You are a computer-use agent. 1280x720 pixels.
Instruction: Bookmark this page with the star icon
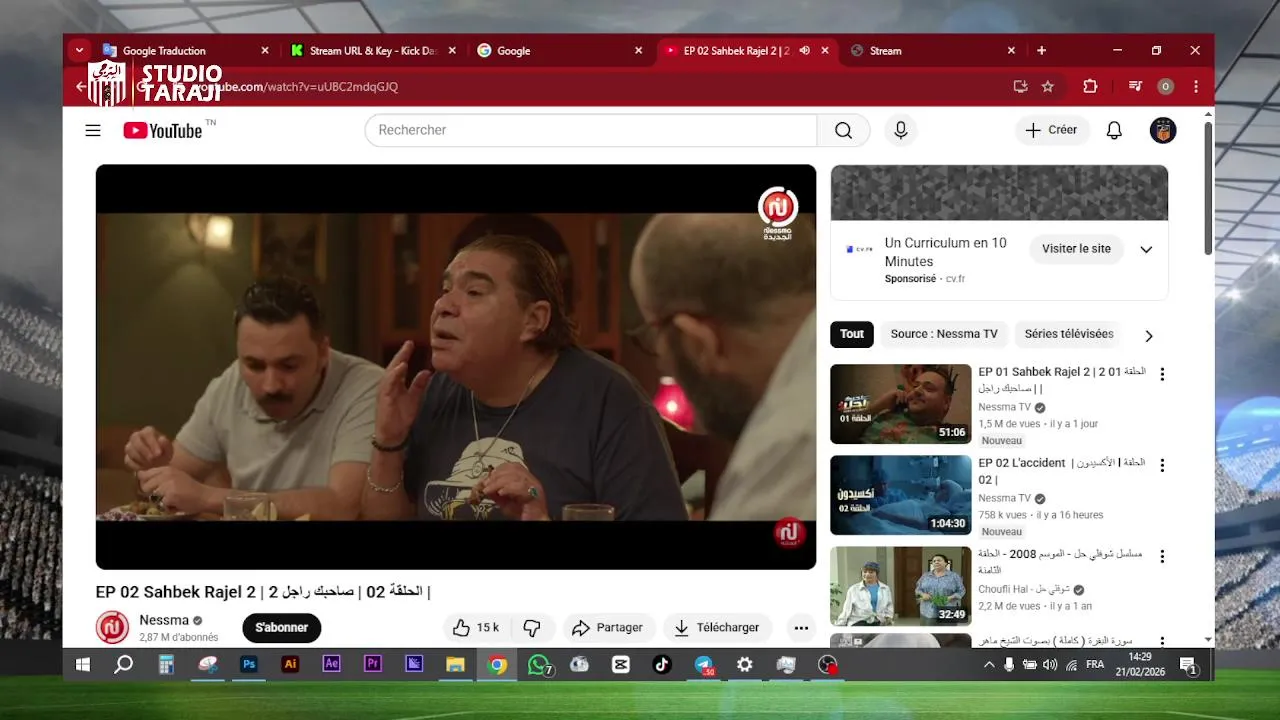coord(1048,87)
